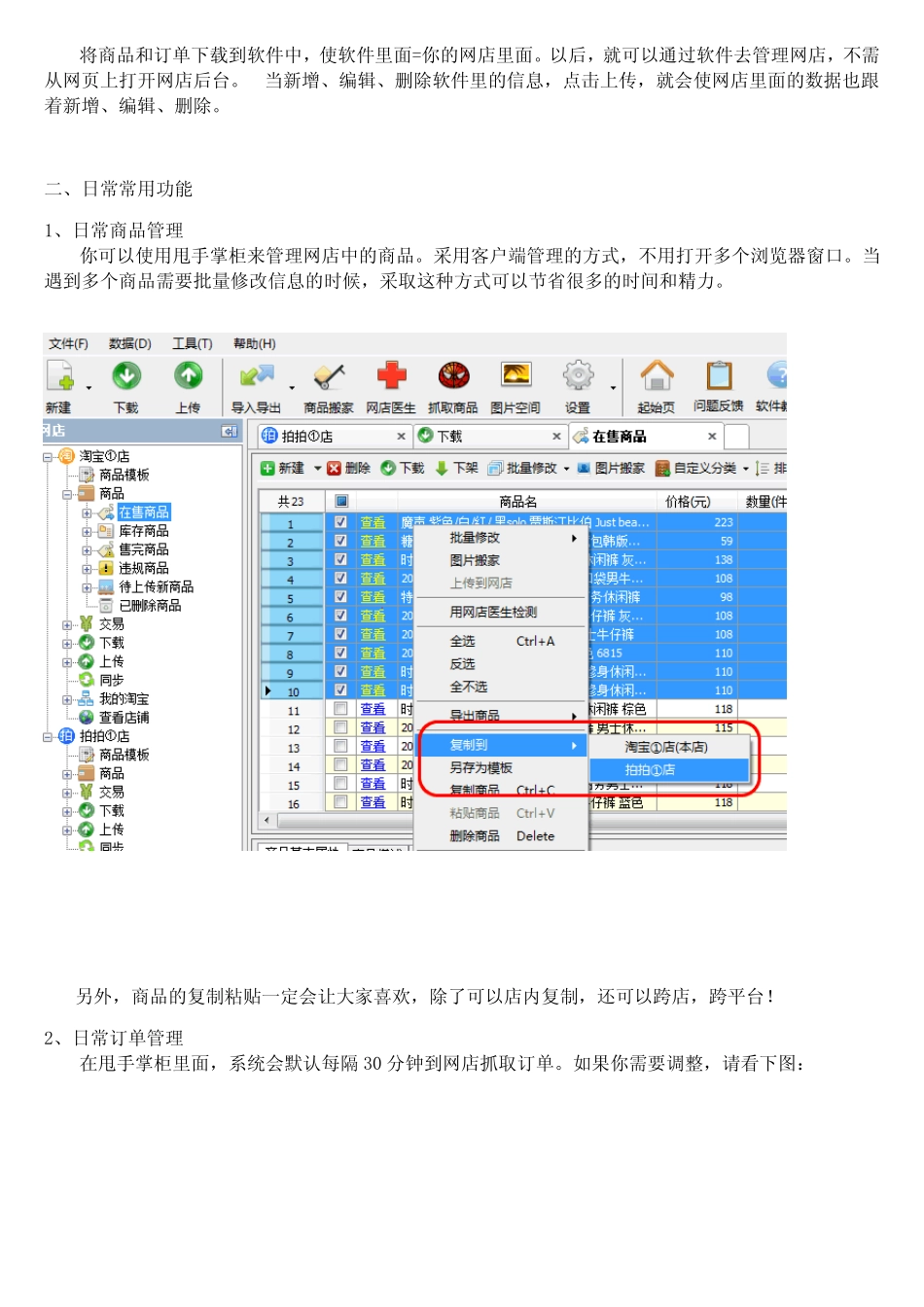Click the 下架 delist arrow button

tap(456, 468)
